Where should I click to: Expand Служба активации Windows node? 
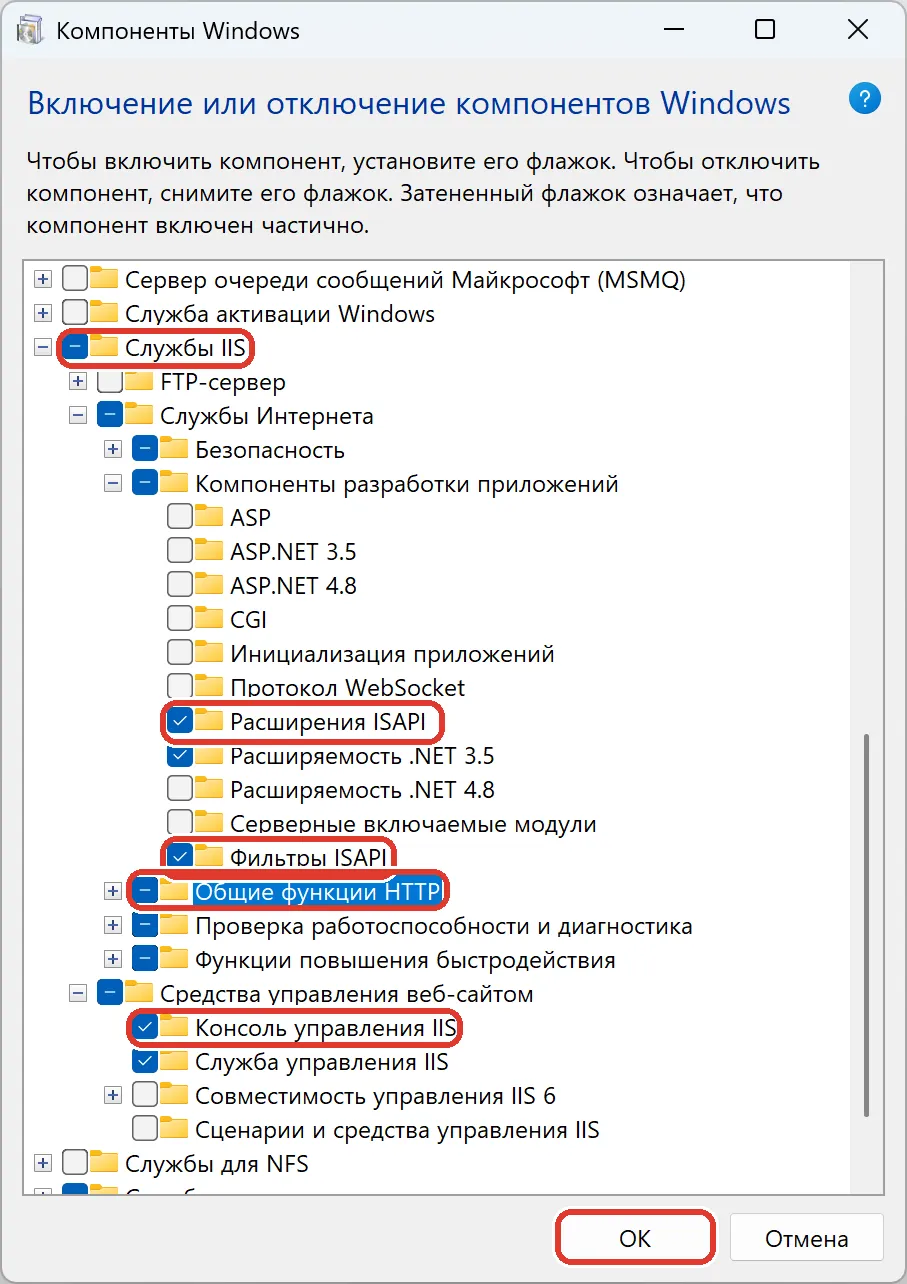(43, 313)
